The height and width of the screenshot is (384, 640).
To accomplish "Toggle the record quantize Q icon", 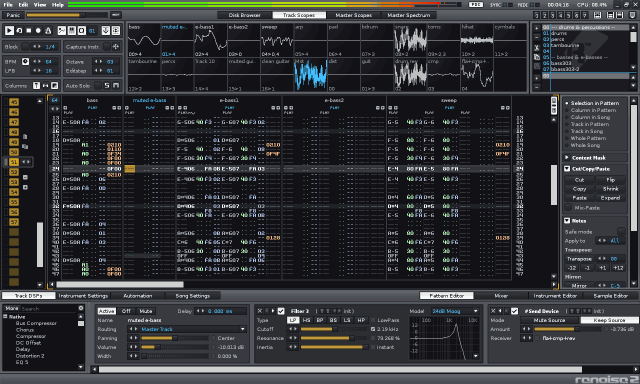I will coord(81,31).
